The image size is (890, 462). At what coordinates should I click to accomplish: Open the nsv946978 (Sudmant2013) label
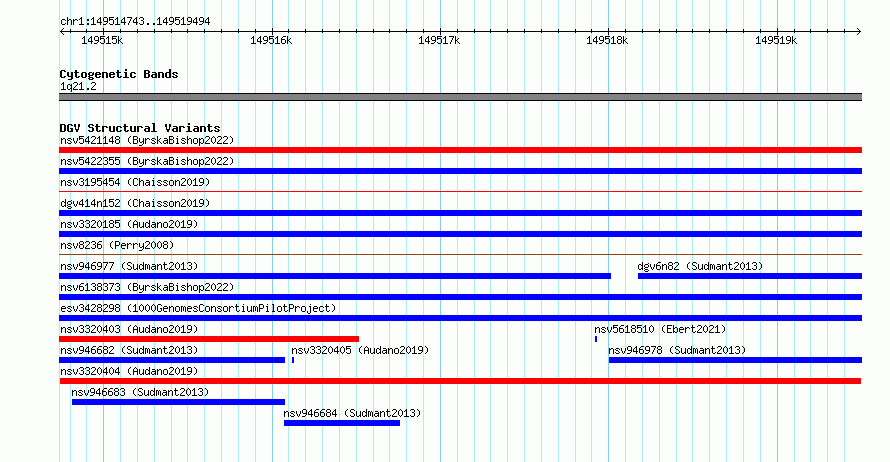point(677,350)
